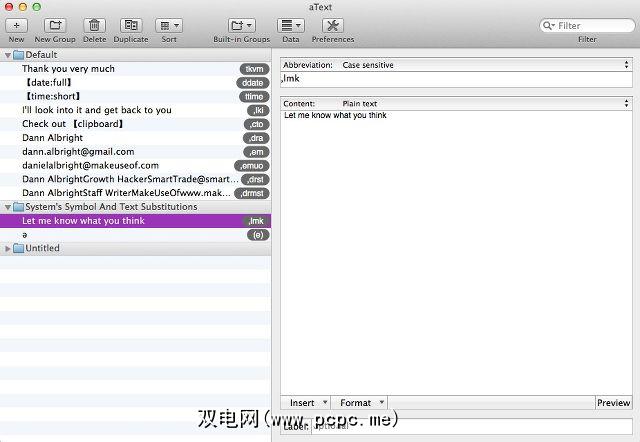Viewport: 640px width, 442px height.
Task: Open the Plain text content type dropdown
Action: pos(485,103)
